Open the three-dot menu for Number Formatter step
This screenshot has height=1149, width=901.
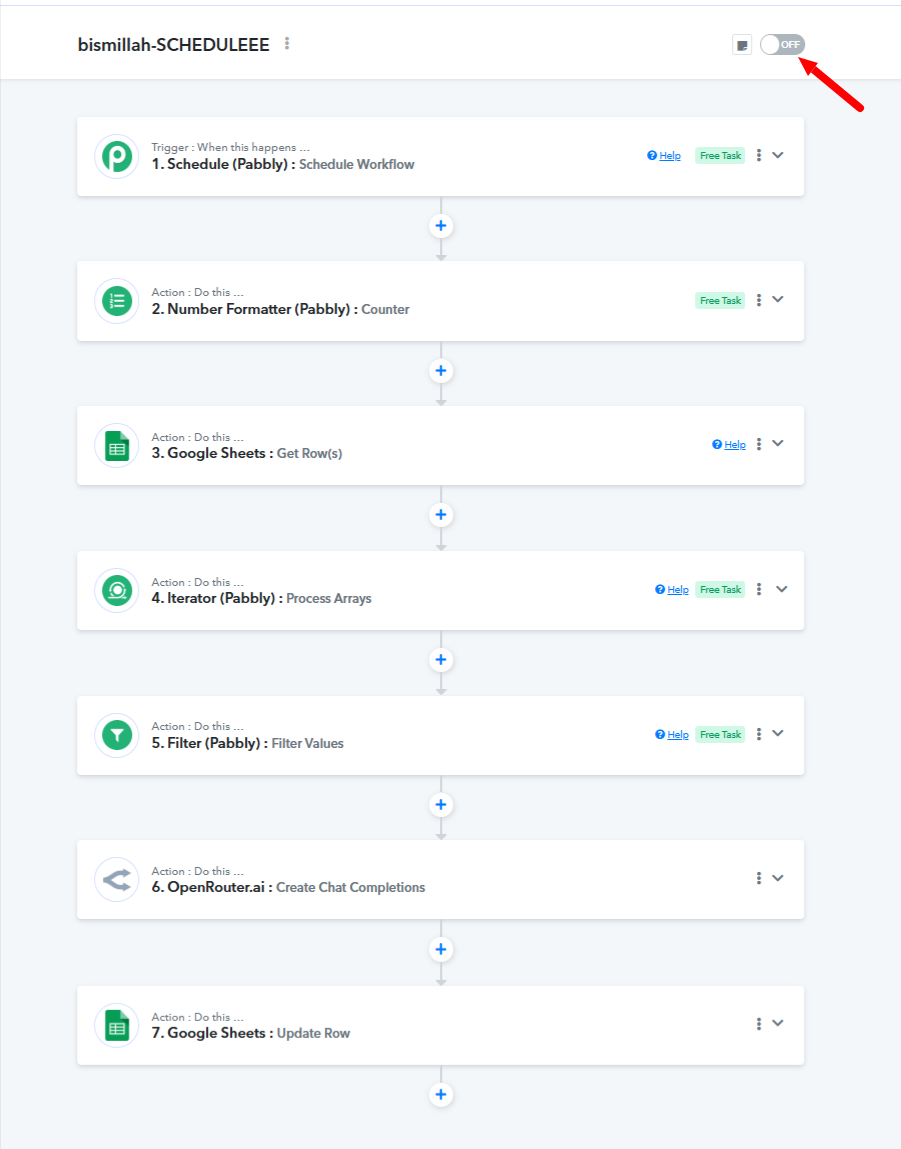click(x=759, y=300)
